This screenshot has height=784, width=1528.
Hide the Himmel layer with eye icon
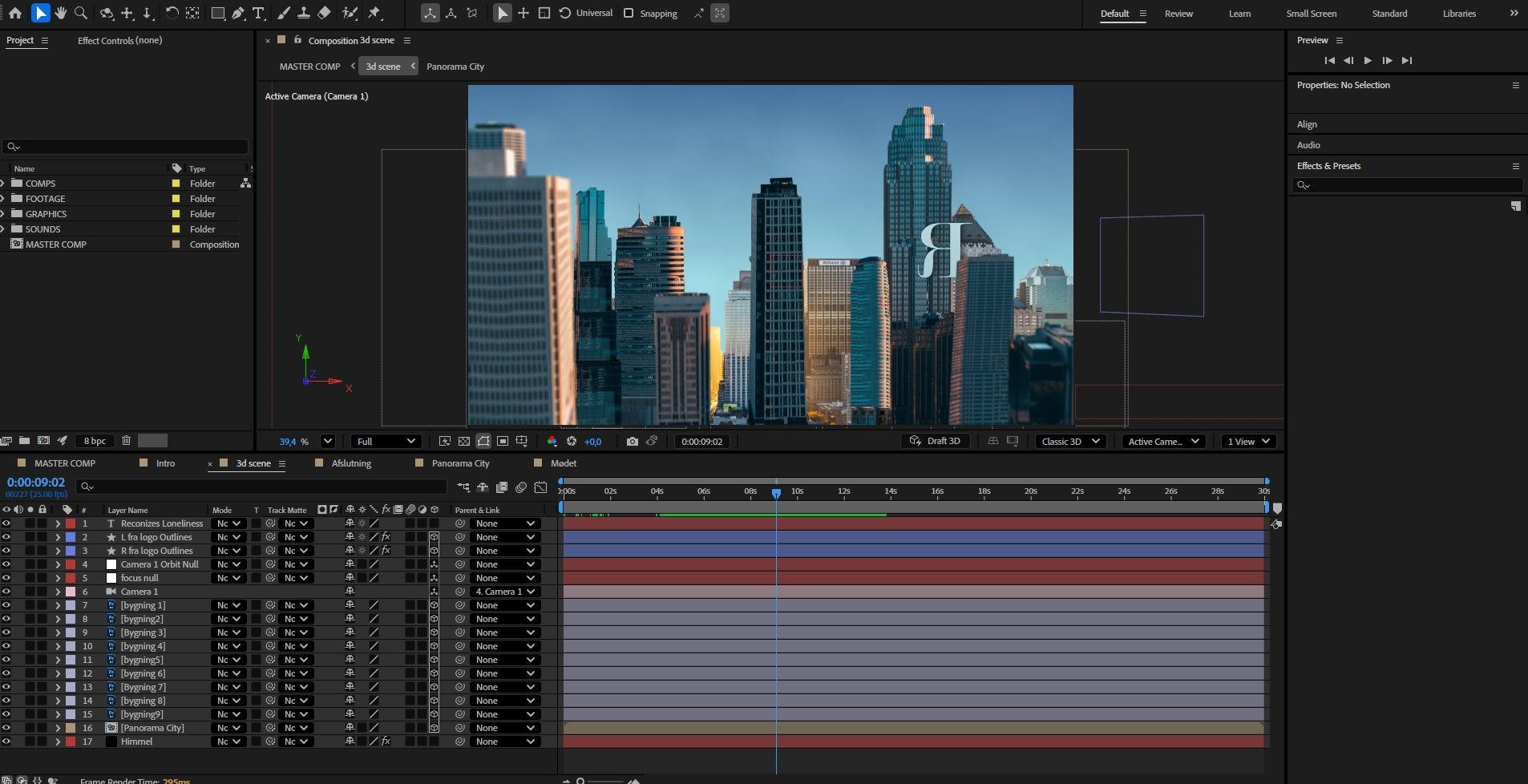(6, 742)
